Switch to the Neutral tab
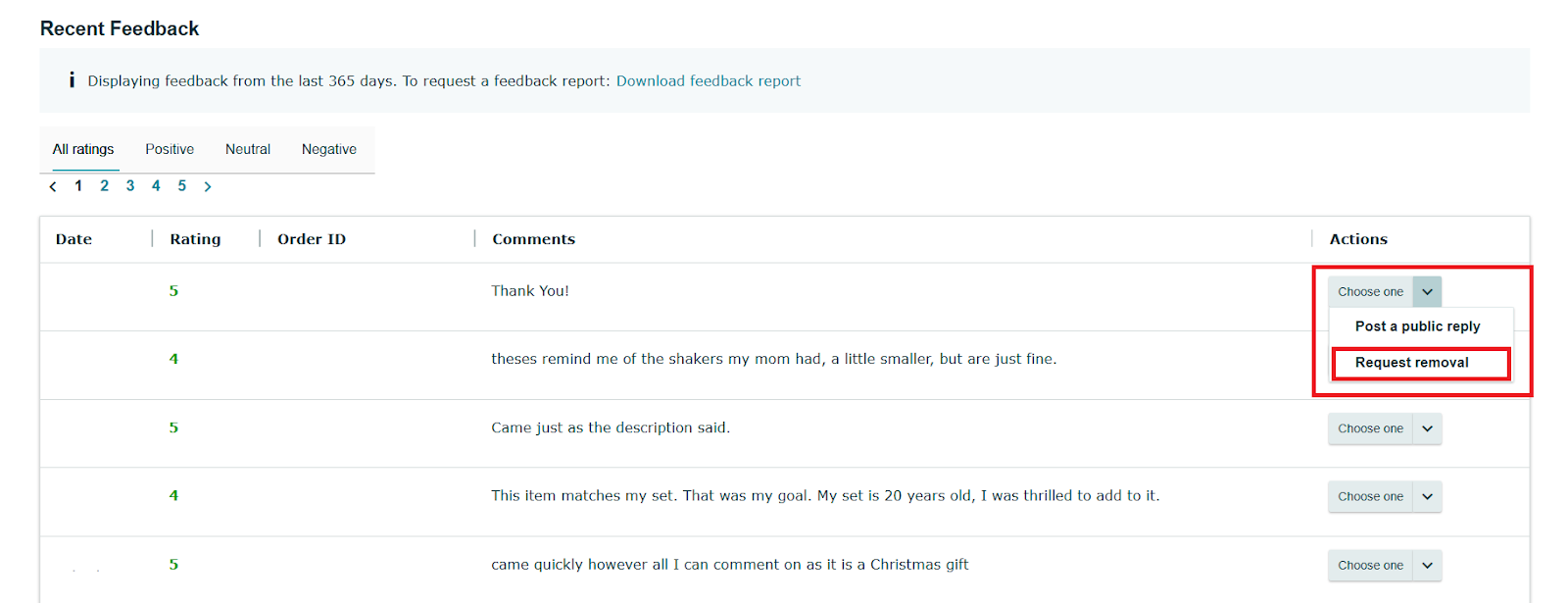 [x=248, y=149]
